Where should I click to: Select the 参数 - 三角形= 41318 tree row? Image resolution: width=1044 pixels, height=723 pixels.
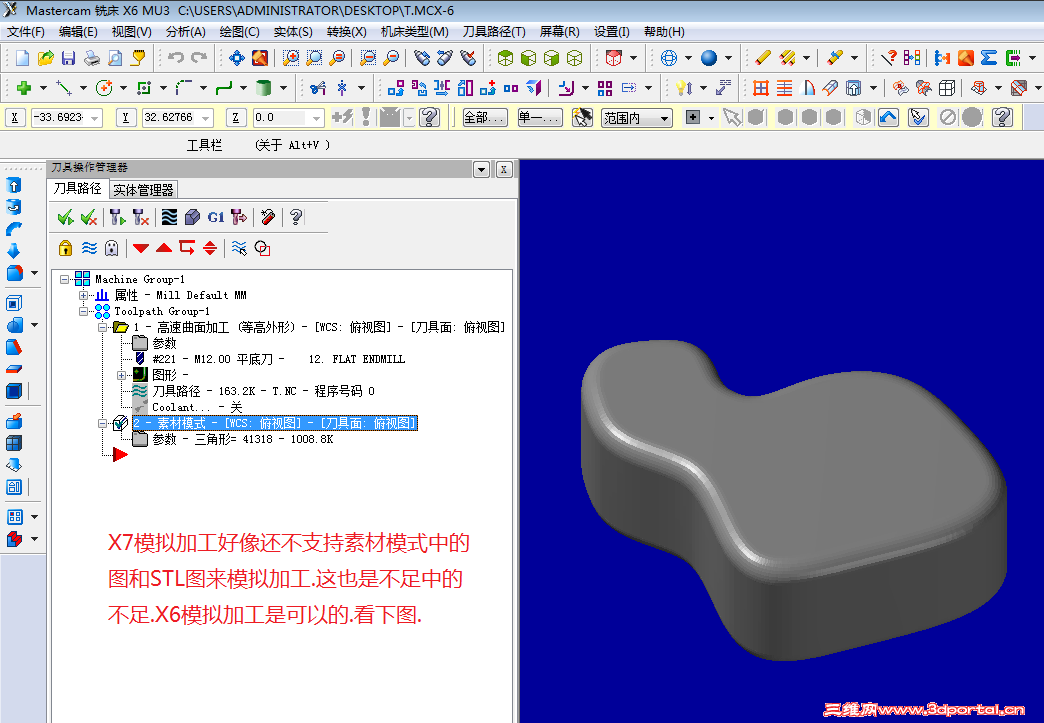[242, 439]
